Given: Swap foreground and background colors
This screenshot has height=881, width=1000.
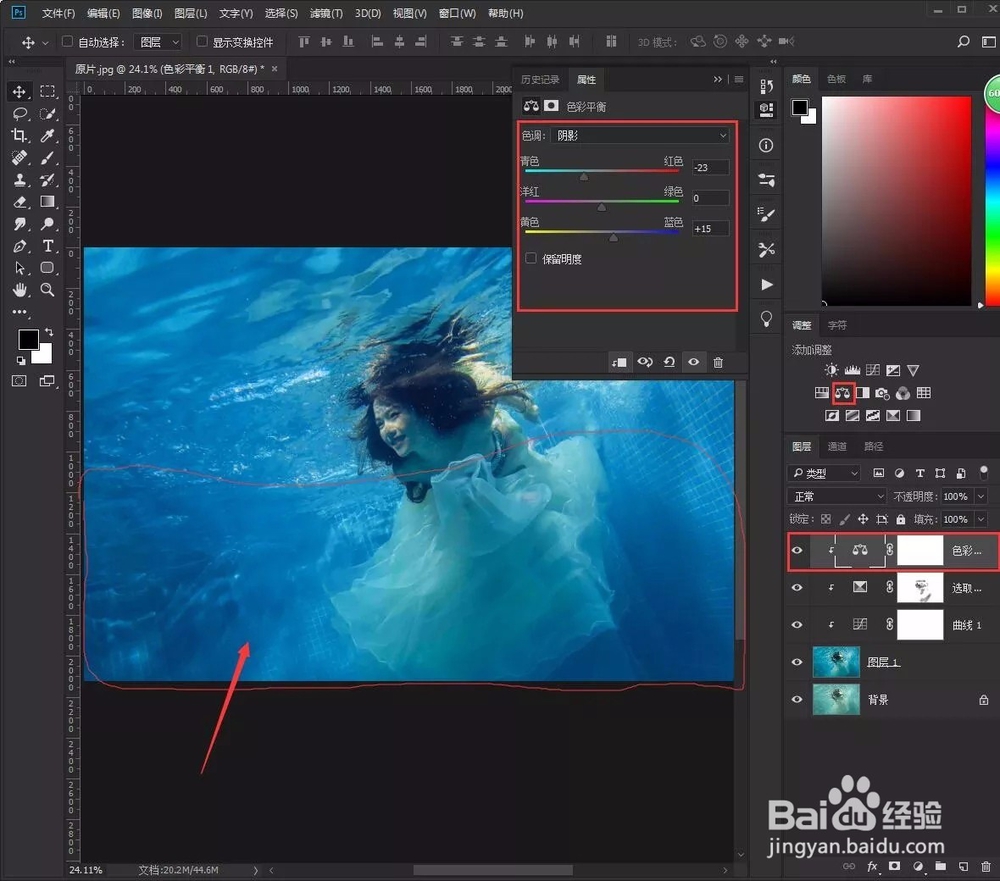Looking at the screenshot, I should click(49, 332).
